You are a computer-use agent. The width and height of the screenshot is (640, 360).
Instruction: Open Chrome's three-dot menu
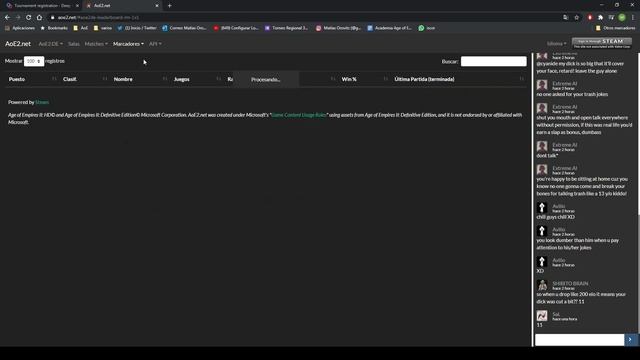coord(633,18)
